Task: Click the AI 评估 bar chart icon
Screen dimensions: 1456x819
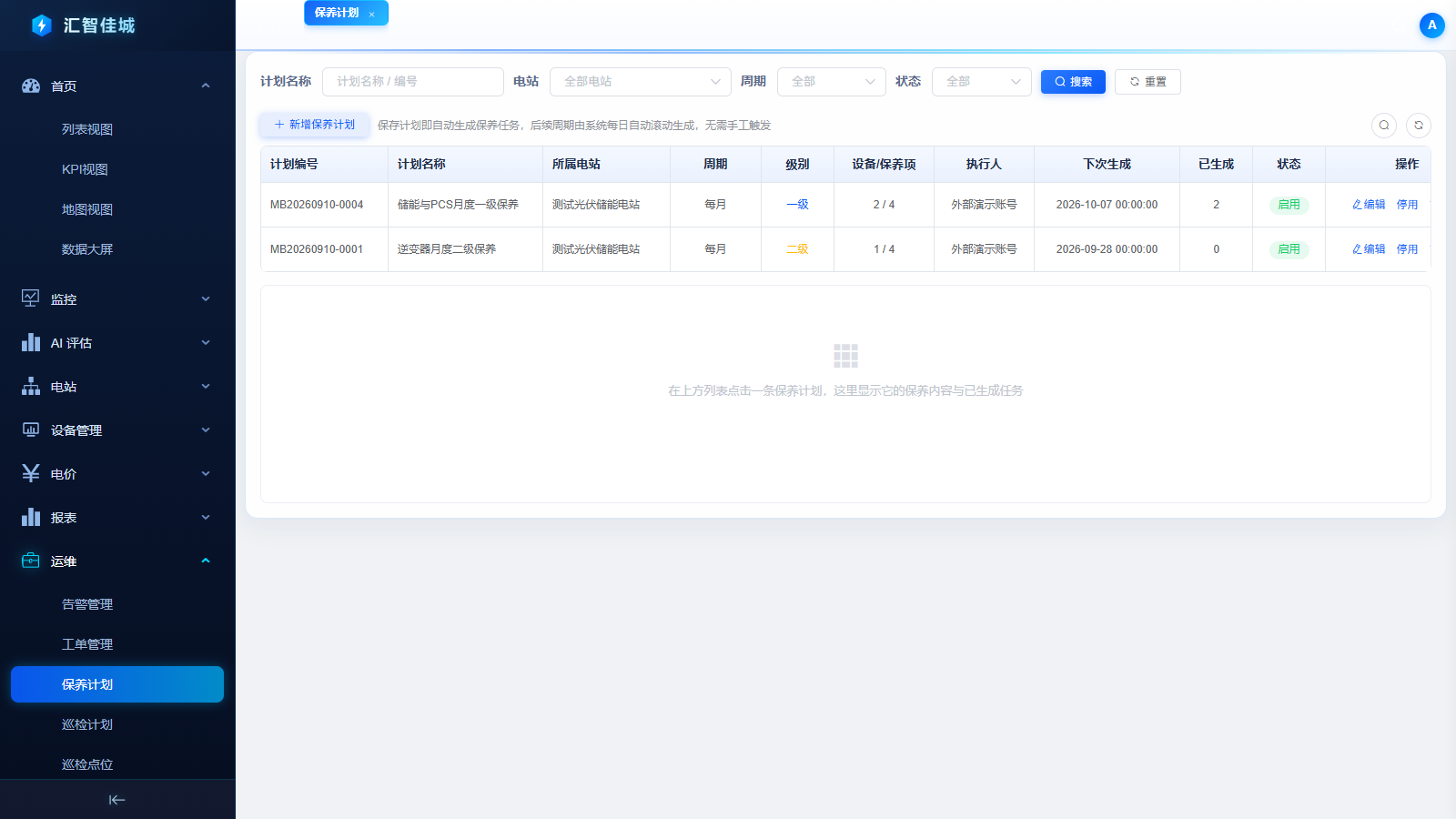Action: tap(31, 342)
